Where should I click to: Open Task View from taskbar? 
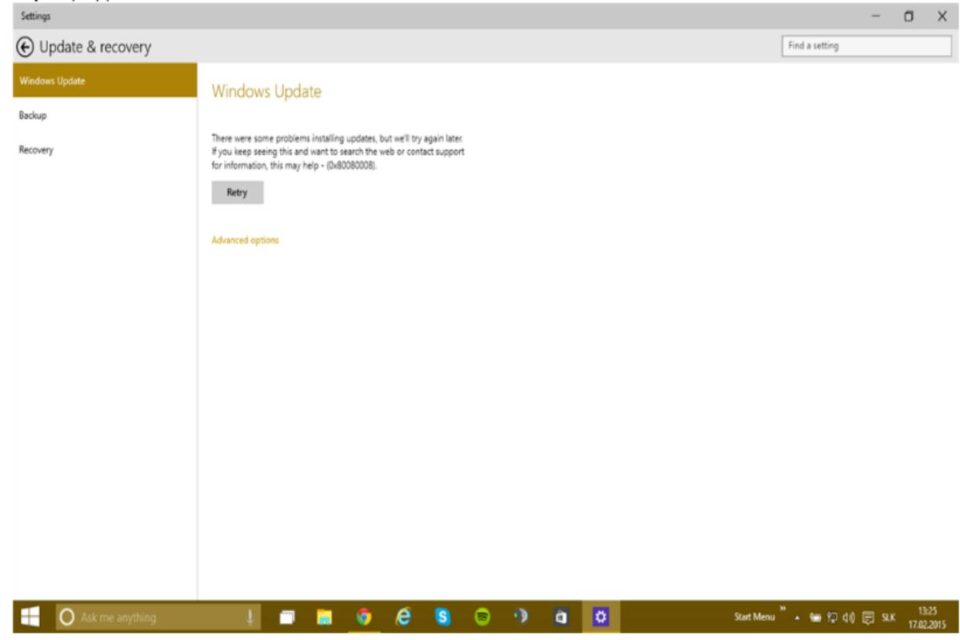(287, 617)
